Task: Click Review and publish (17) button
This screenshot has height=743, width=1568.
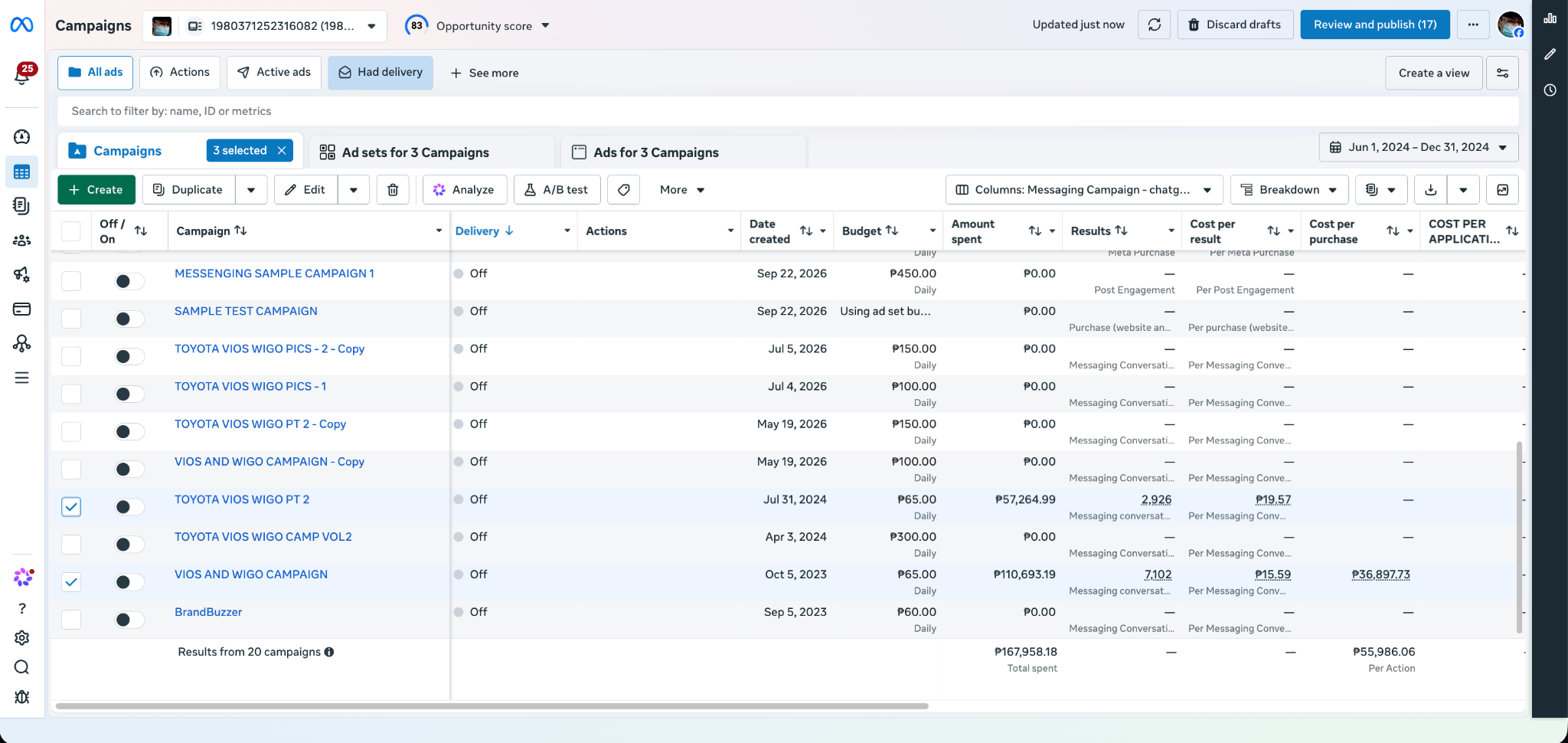Action: tap(1375, 25)
